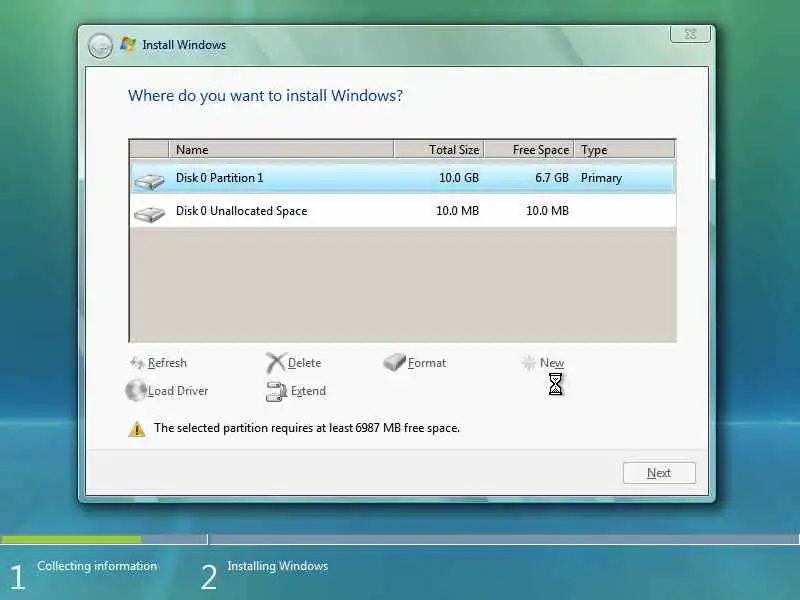Select the Disk 0 Partition 1 row
The image size is (800, 600).
pyautogui.click(x=403, y=178)
